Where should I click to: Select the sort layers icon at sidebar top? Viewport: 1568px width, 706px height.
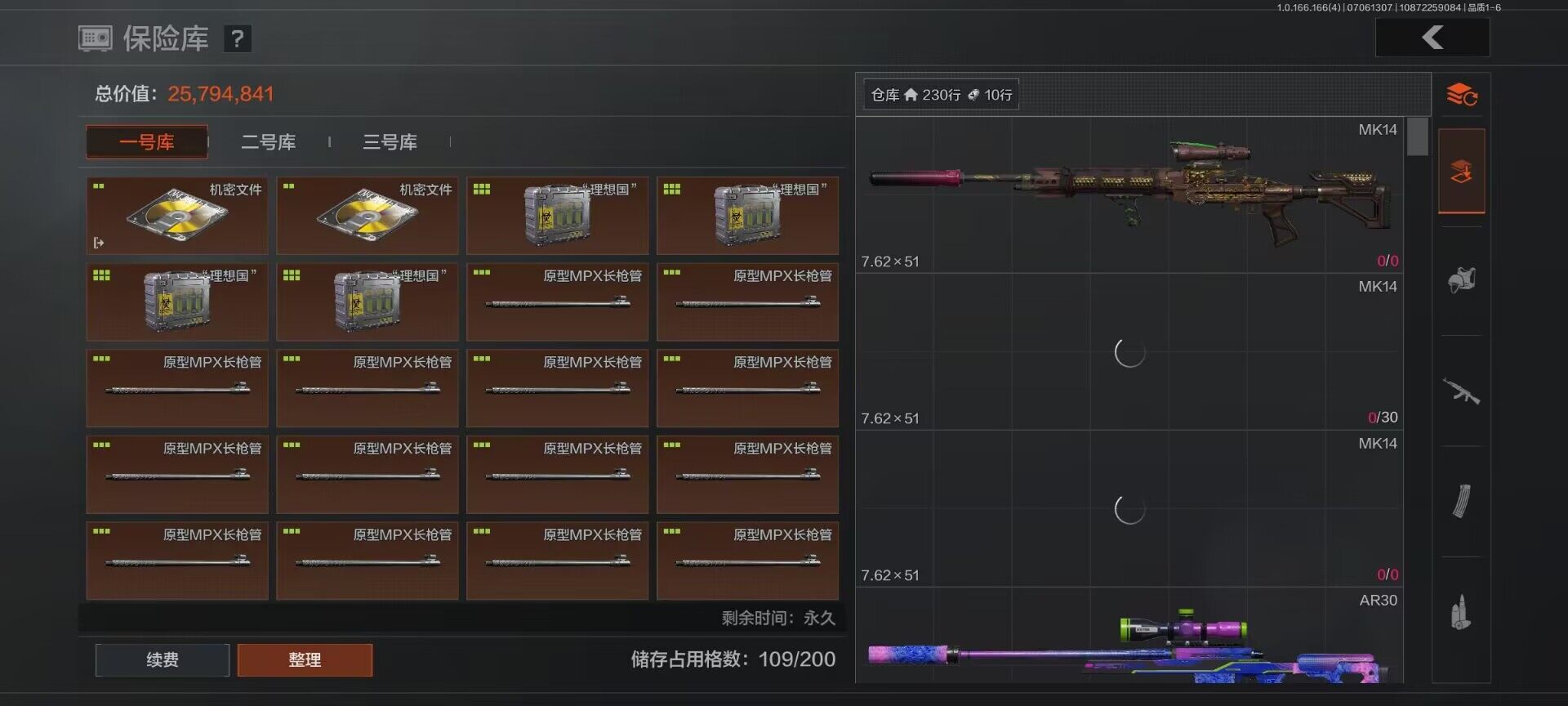click(x=1462, y=96)
